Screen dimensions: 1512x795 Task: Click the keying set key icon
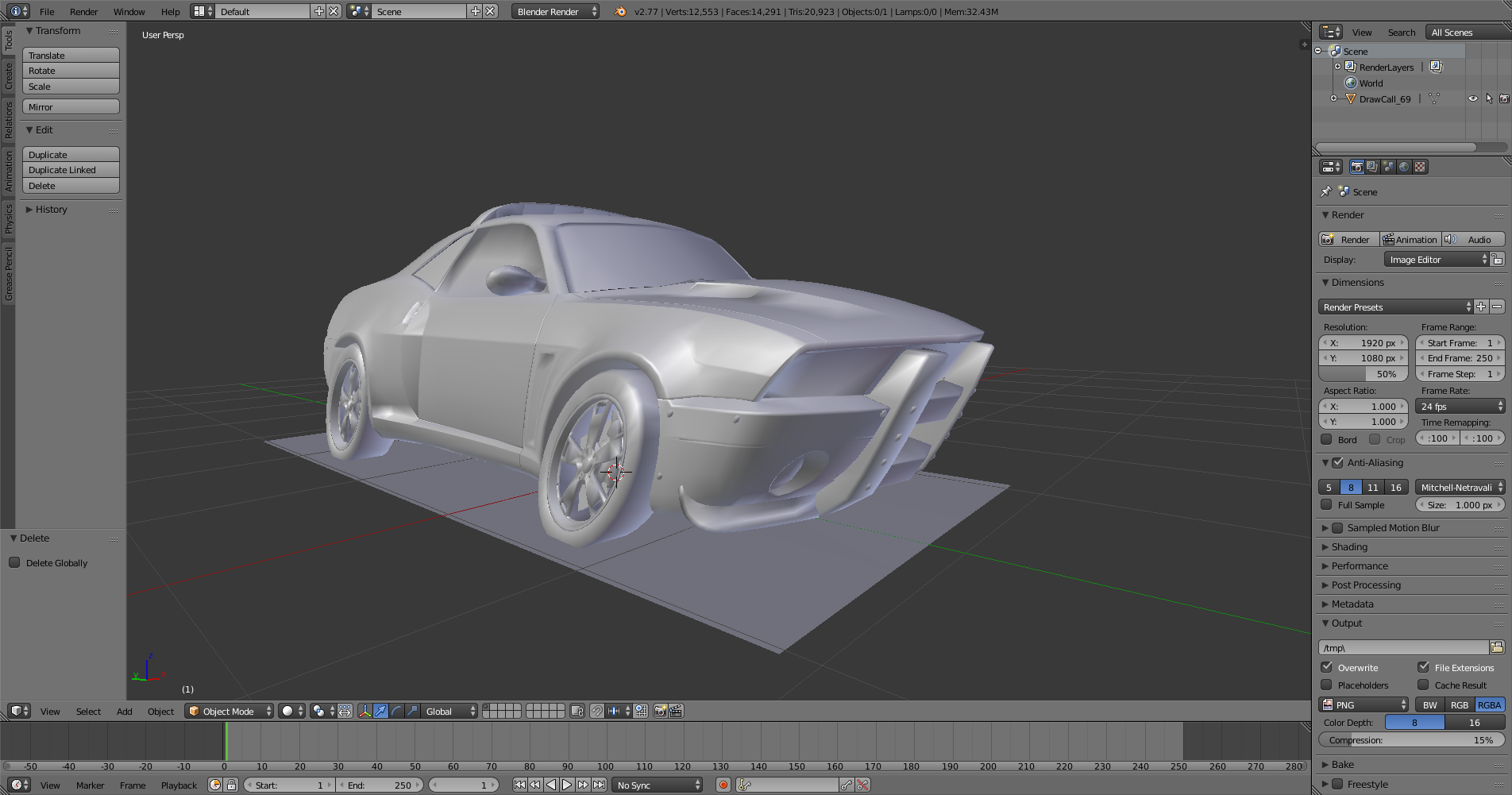[x=744, y=785]
